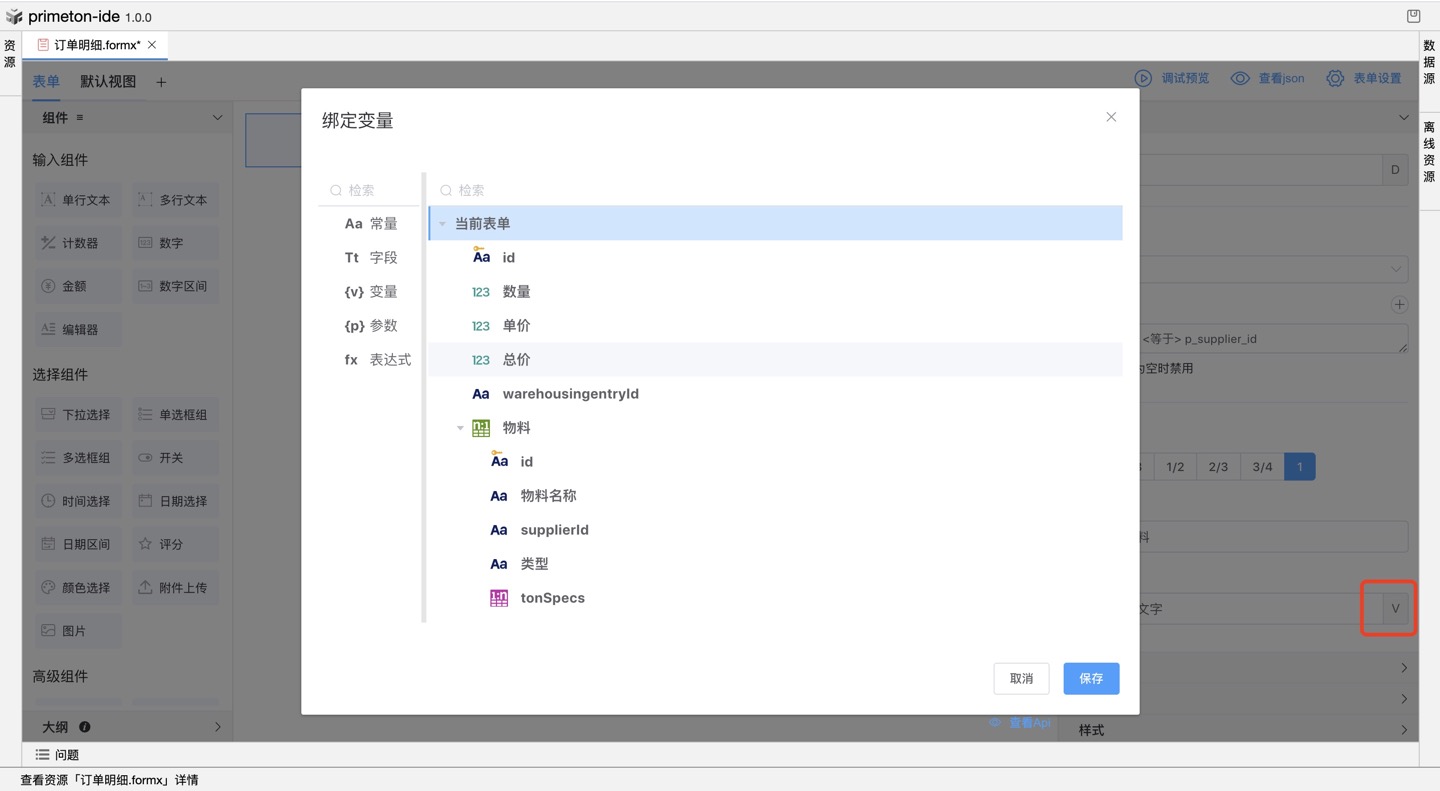The width and height of the screenshot is (1440, 791).
Task: Close the 绑定变量 dialog
Action: pyautogui.click(x=1111, y=117)
